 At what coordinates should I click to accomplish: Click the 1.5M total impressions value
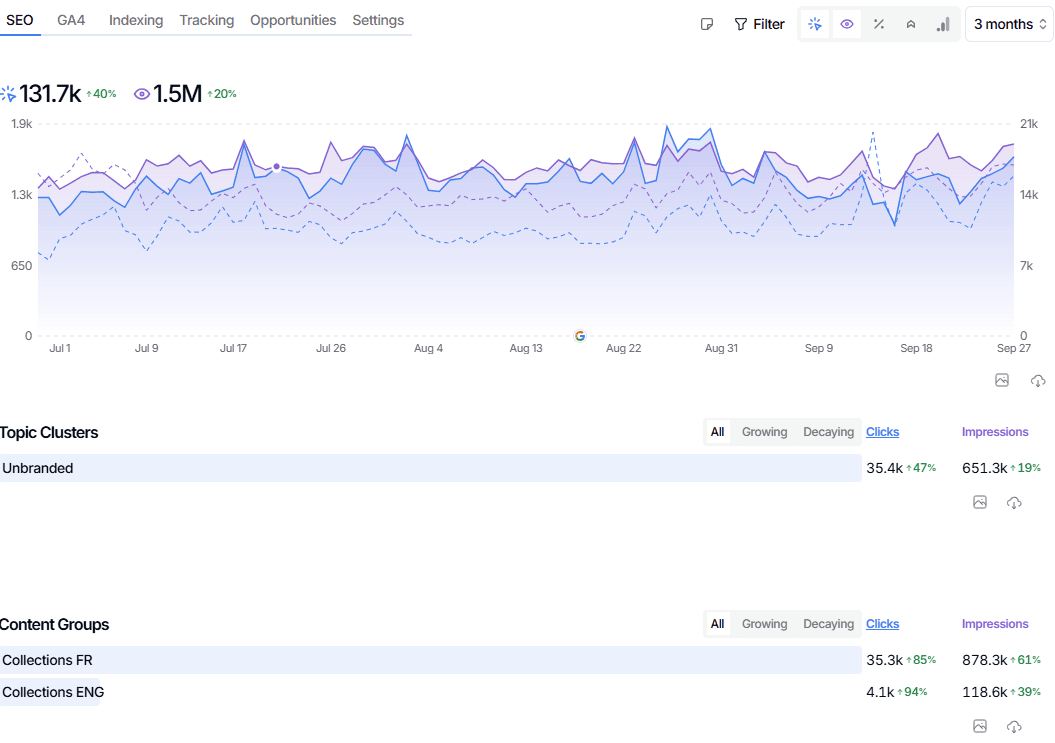177,94
